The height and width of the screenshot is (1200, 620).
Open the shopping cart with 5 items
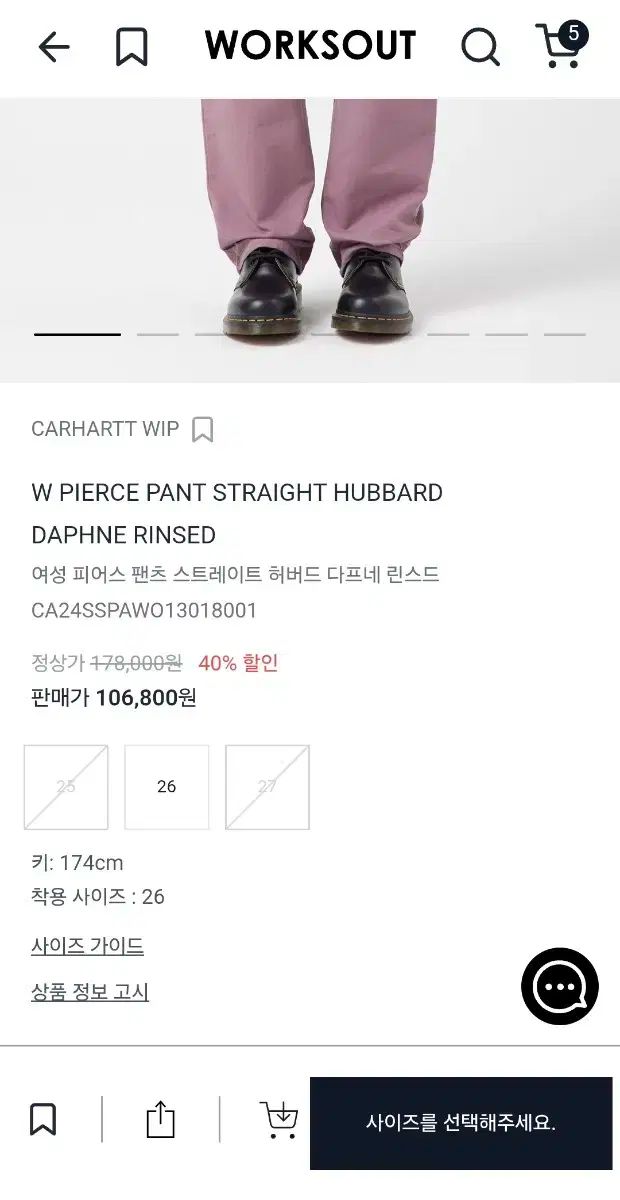pos(561,46)
